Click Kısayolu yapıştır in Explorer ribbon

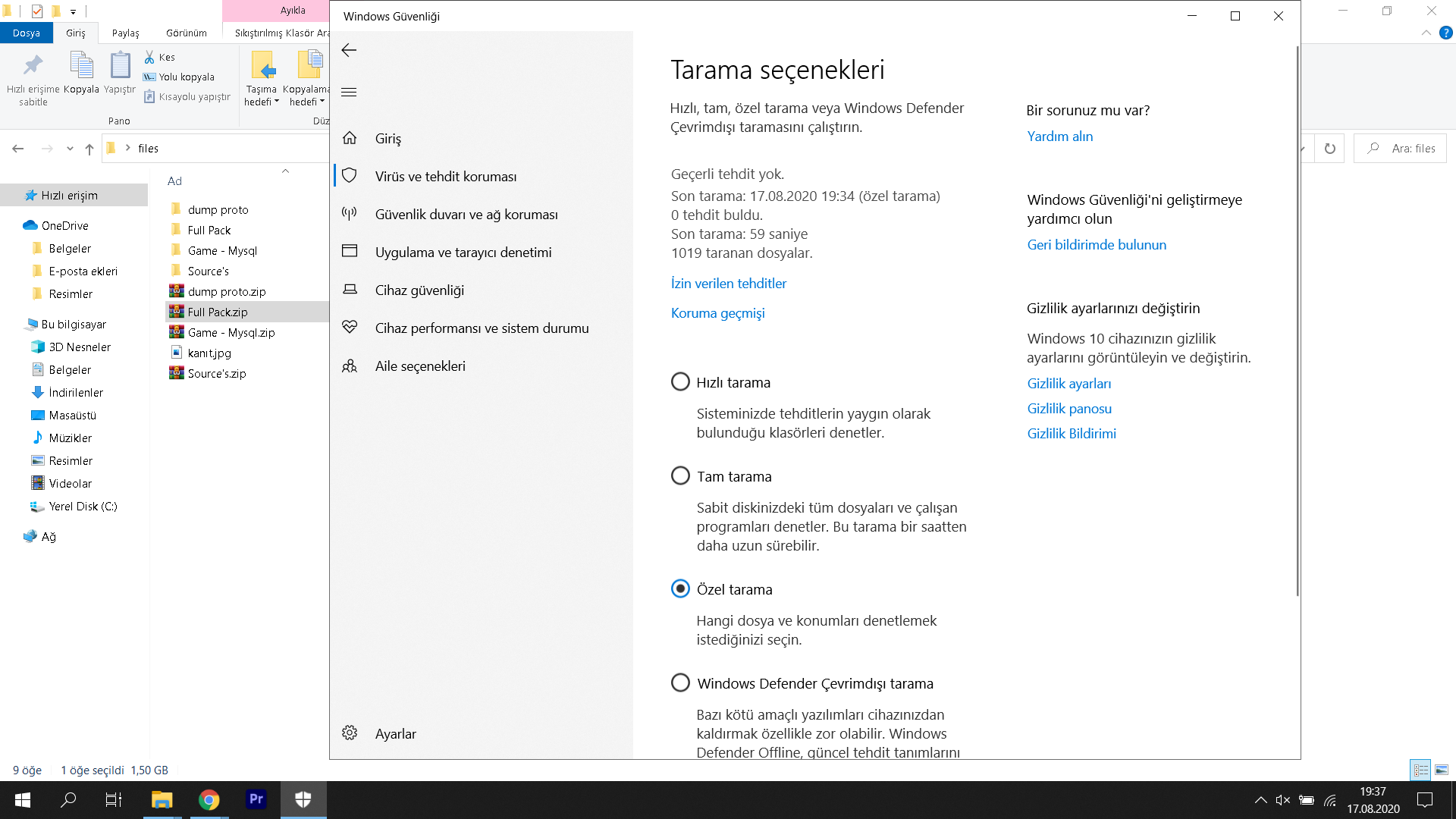187,96
